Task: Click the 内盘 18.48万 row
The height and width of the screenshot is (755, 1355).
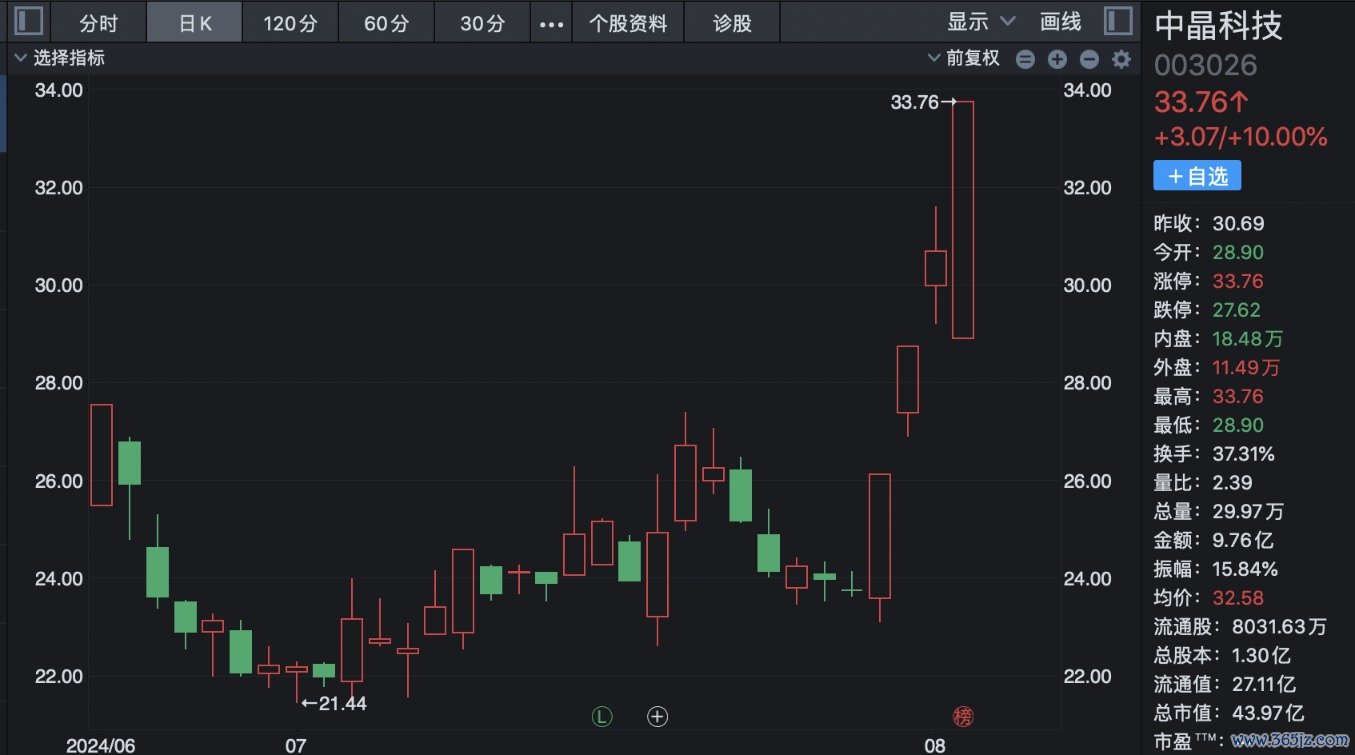Action: tap(1218, 339)
